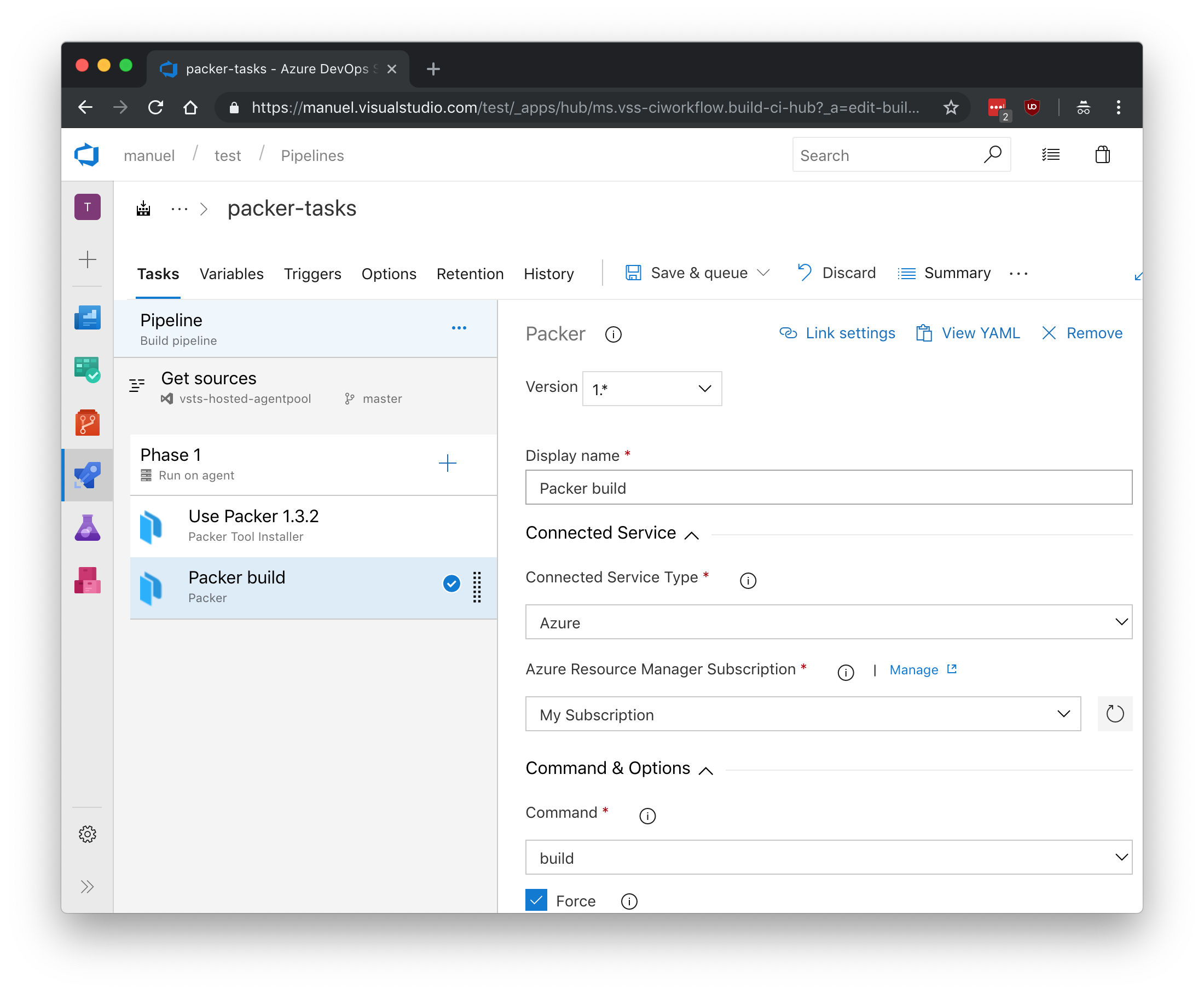Open project settings gear icon
Viewport: 1204px width, 994px height.
87,834
